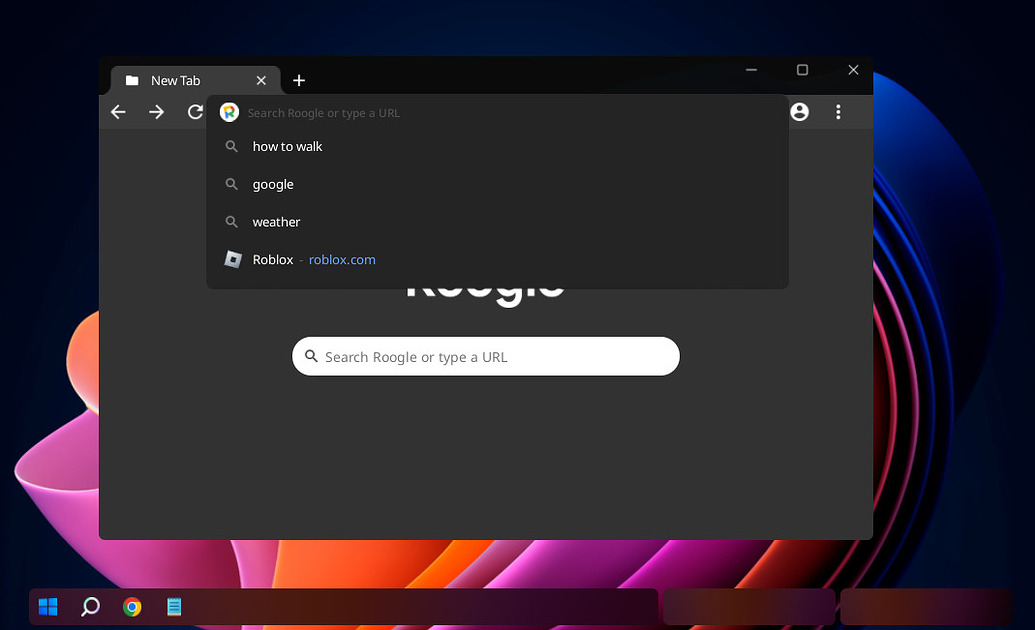The height and width of the screenshot is (630, 1035).
Task: Click the search icon inside the Roogle search bar
Action: 311,356
